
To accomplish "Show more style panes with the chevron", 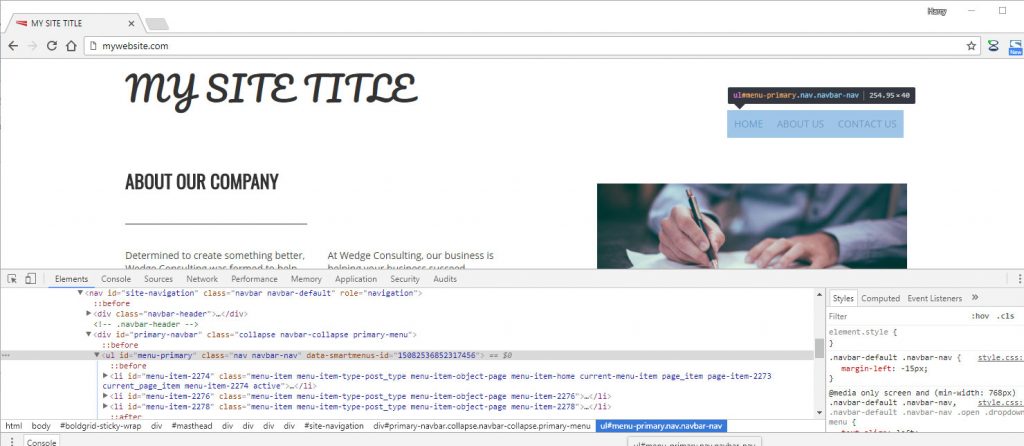I will [x=975, y=297].
